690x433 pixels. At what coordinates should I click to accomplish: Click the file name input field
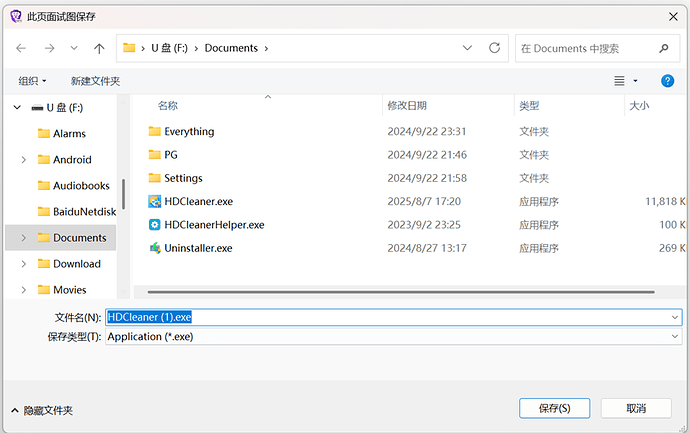(x=387, y=317)
